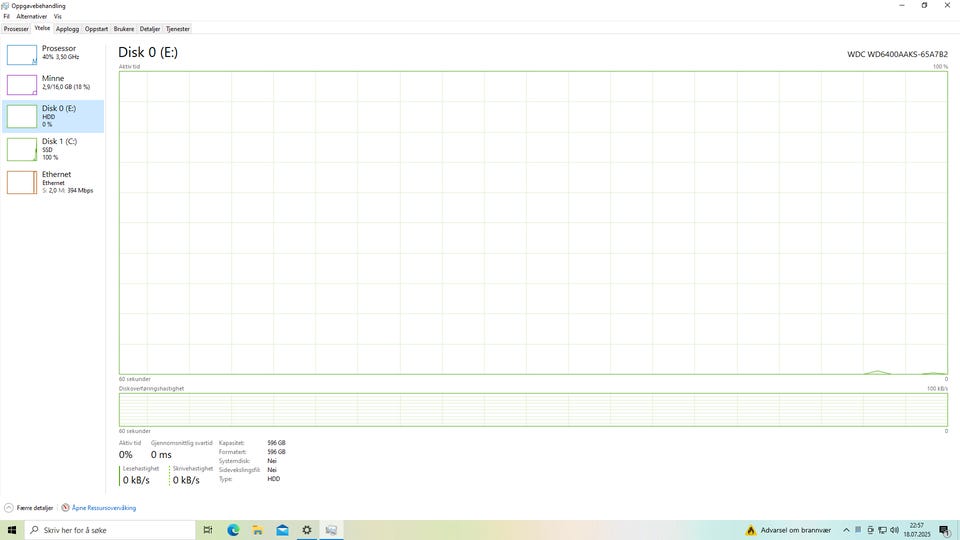Go to the Oppstart tab

pyautogui.click(x=96, y=29)
